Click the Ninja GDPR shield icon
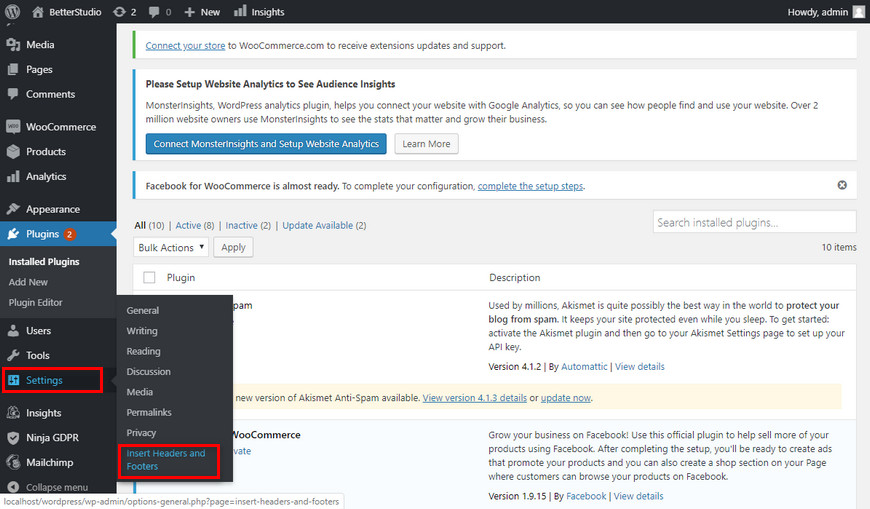The height and width of the screenshot is (509, 870). (13, 437)
